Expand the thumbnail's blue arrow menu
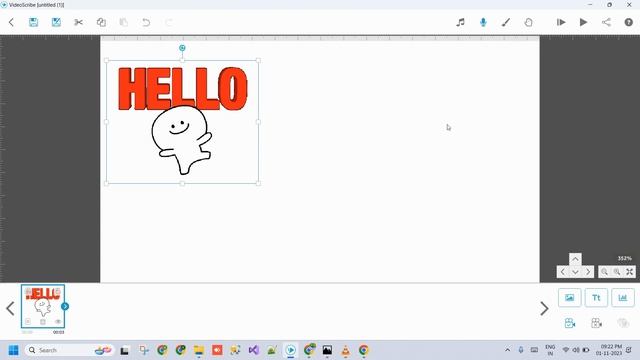This screenshot has width=640, height=360. 65,306
